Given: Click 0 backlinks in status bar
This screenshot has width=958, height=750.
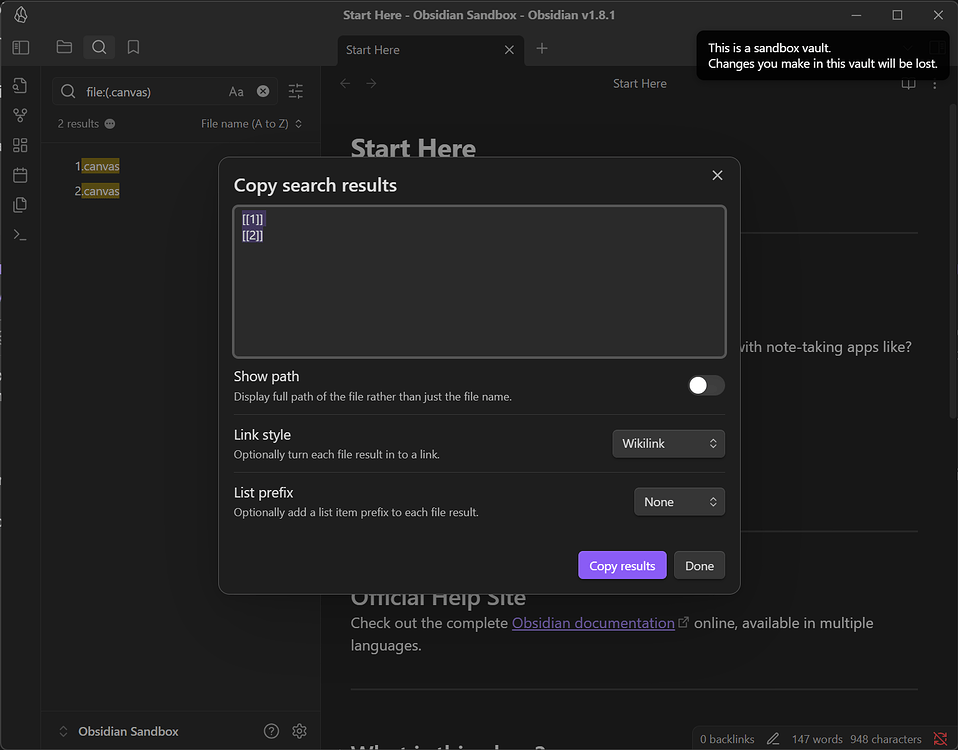Looking at the screenshot, I should click(727, 739).
